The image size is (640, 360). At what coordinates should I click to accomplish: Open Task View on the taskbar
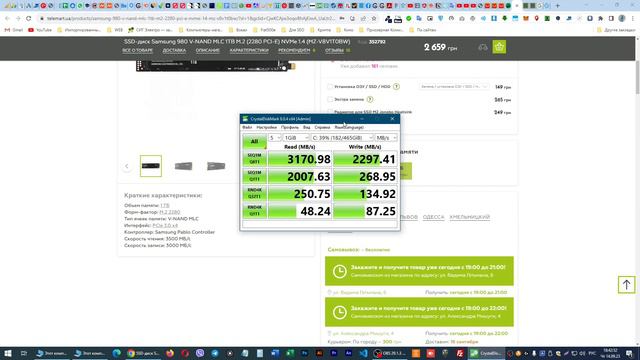[24, 353]
